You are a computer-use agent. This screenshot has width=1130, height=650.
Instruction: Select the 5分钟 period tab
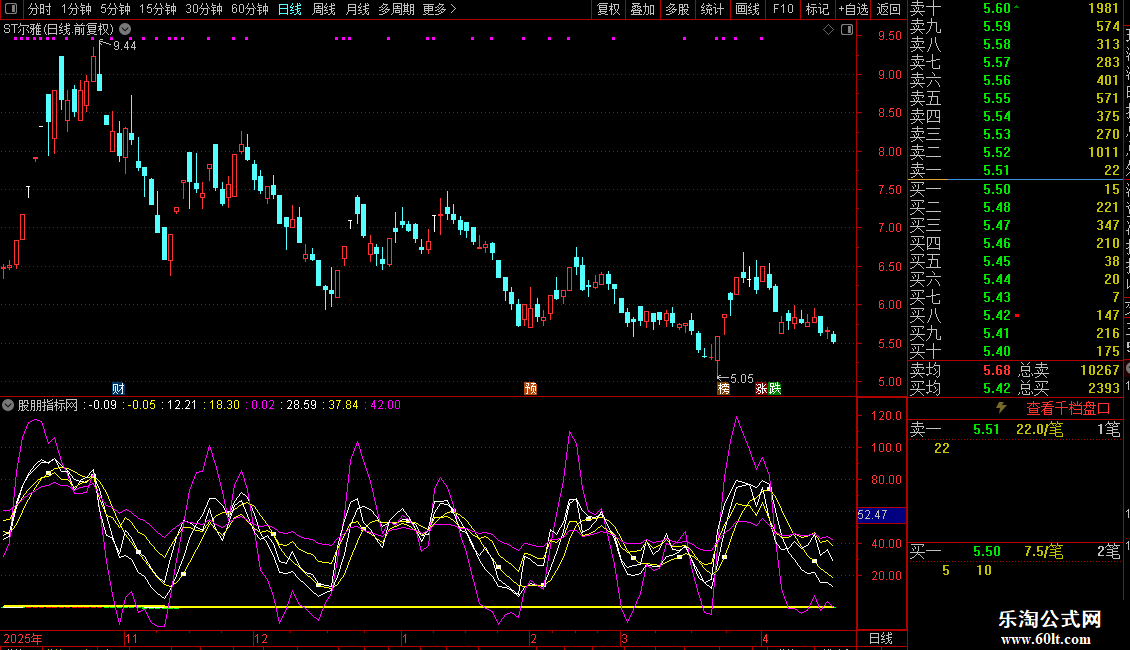[115, 9]
